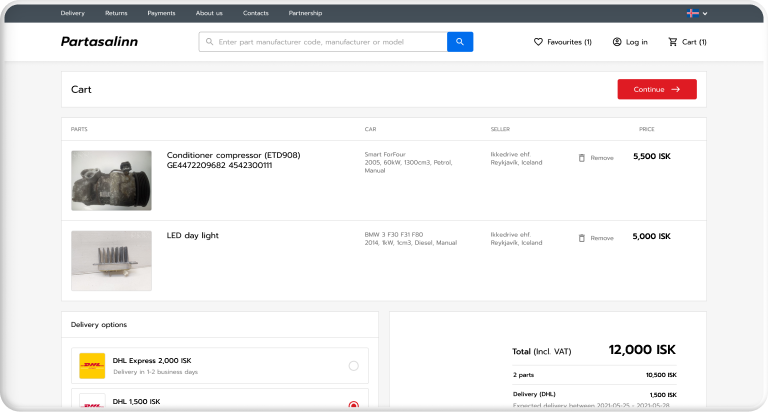Click trash icon for LED day light
768x412 pixels.
tap(582, 238)
